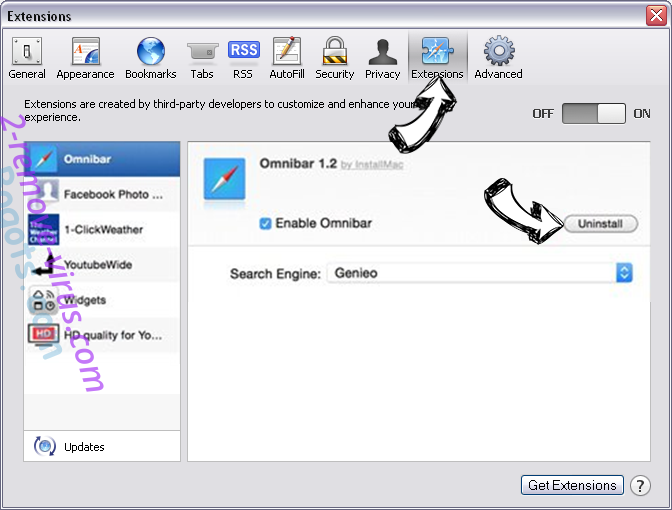Image resolution: width=672 pixels, height=510 pixels.
Task: Select the Omnibar compass icon in list
Action: (43, 159)
